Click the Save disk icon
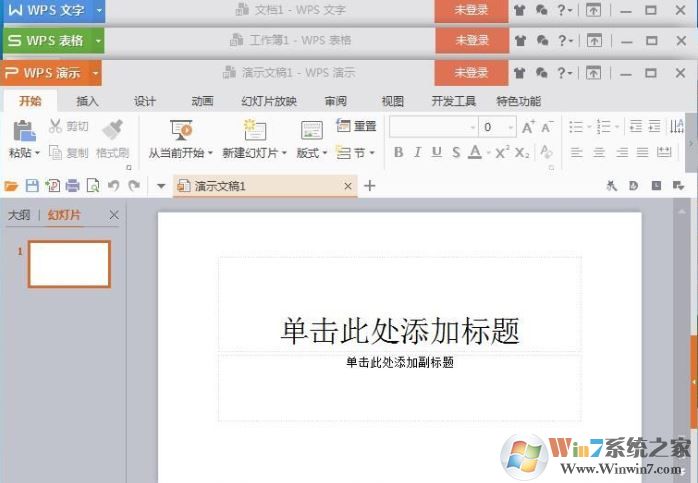 click(x=32, y=186)
